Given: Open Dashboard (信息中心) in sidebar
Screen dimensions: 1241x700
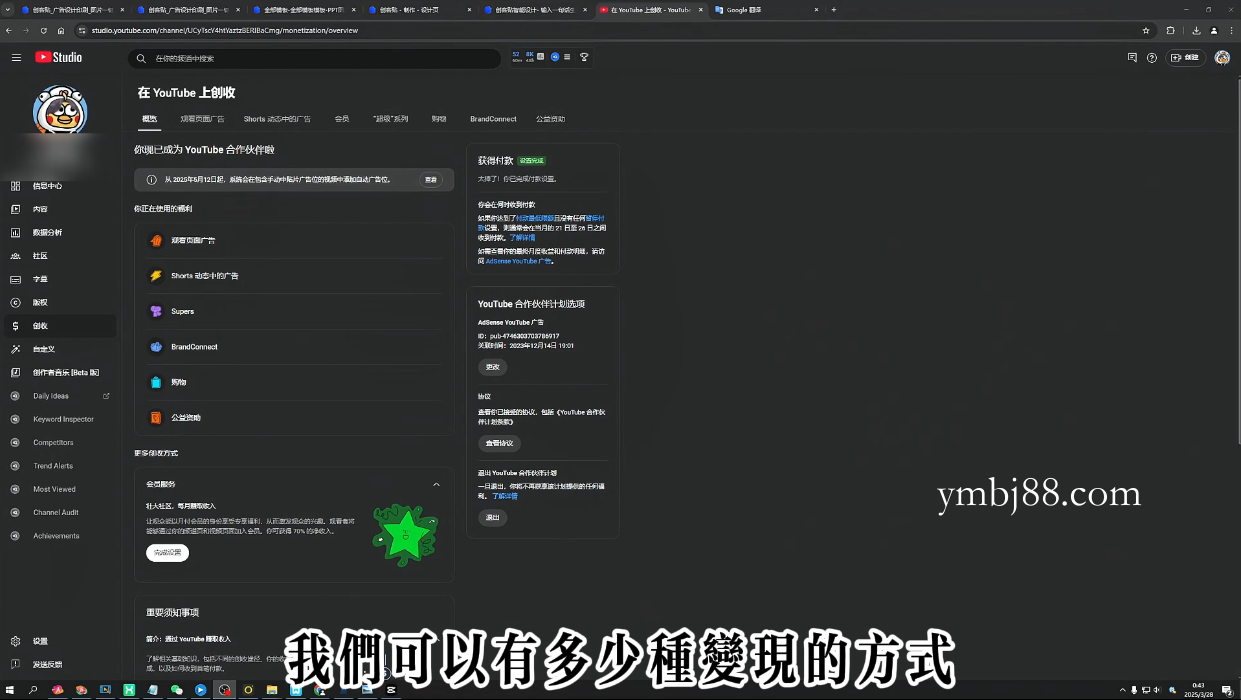Looking at the screenshot, I should (58, 186).
